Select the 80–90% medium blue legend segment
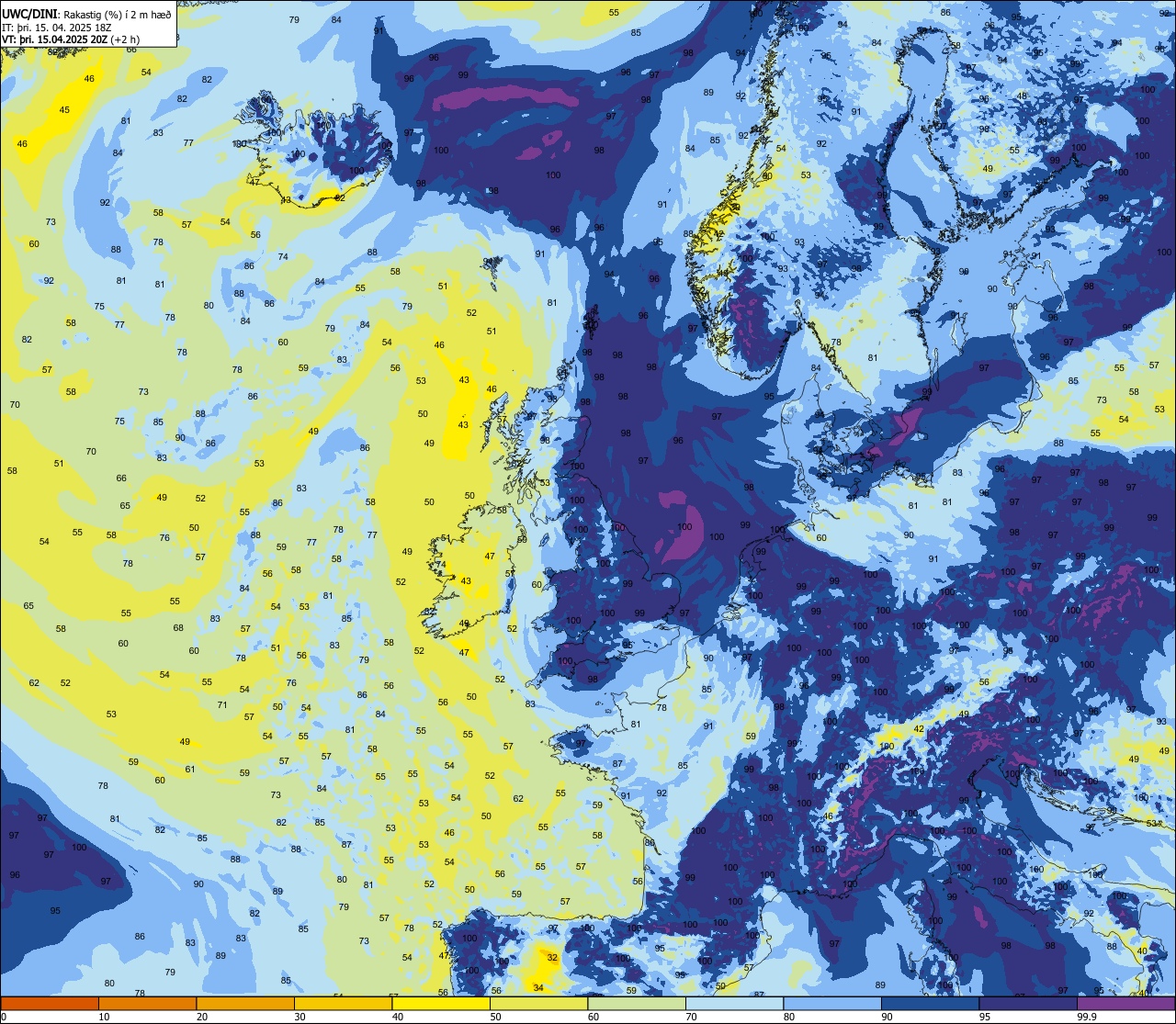The height and width of the screenshot is (1024, 1176). [x=832, y=1003]
